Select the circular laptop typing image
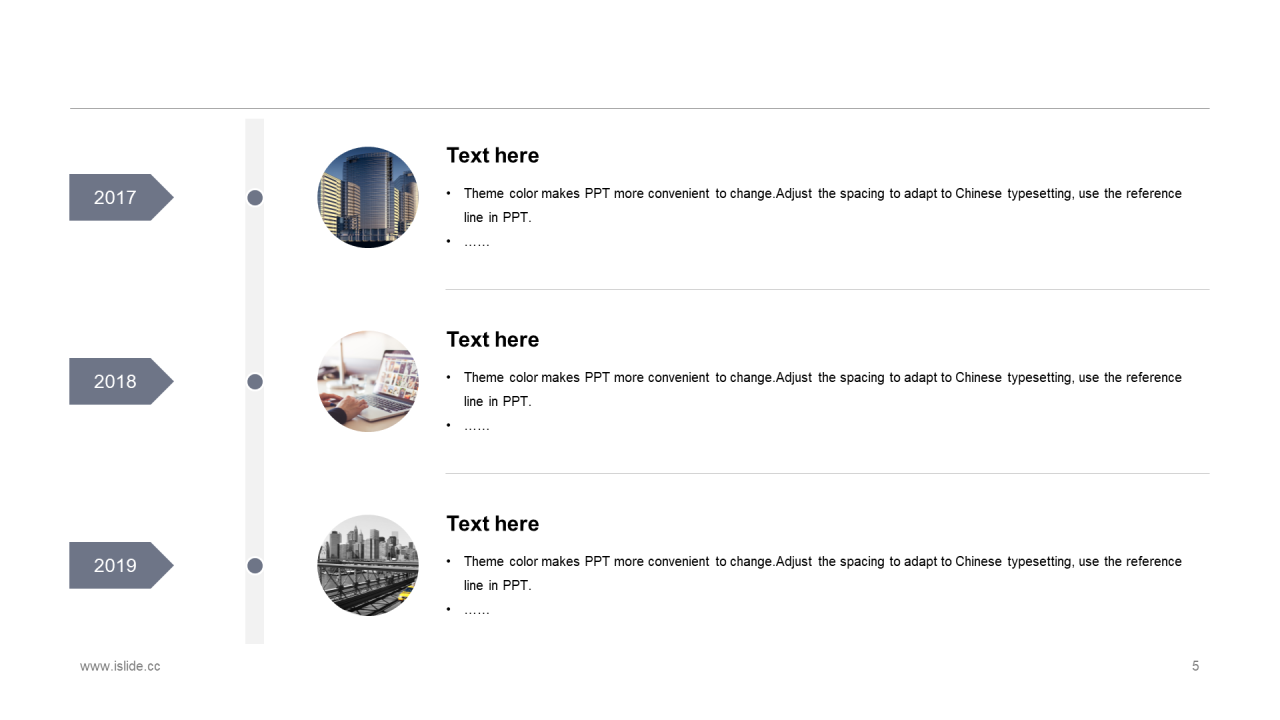This screenshot has width=1280, height=720. [368, 381]
